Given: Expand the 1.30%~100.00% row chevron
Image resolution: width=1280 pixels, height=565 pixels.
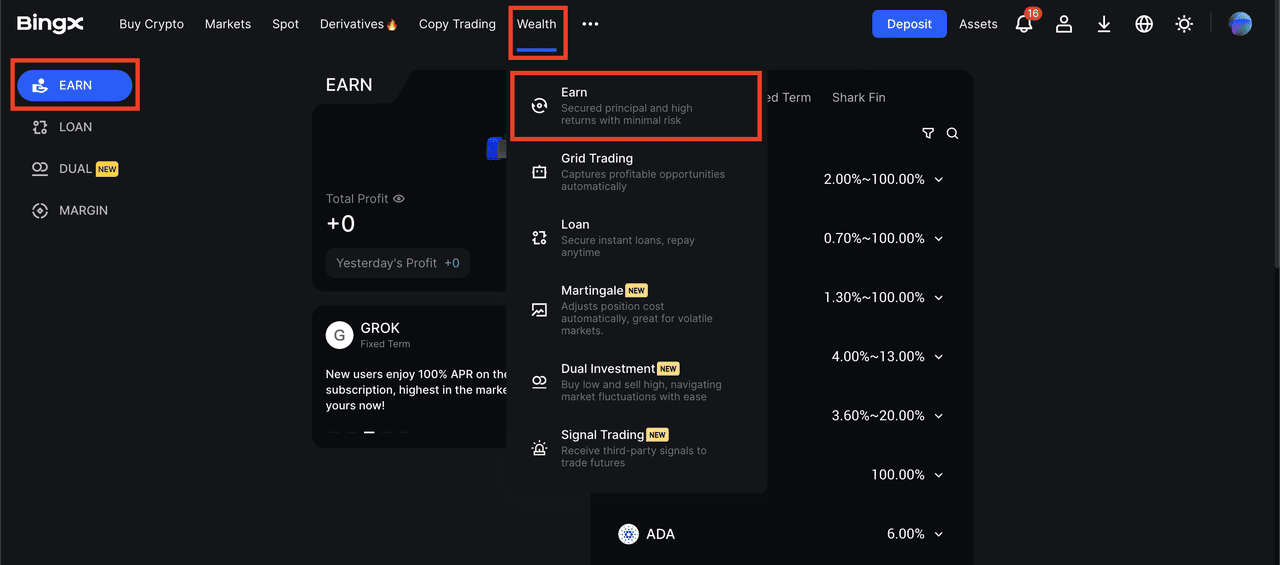Looking at the screenshot, I should pyautogui.click(x=939, y=297).
